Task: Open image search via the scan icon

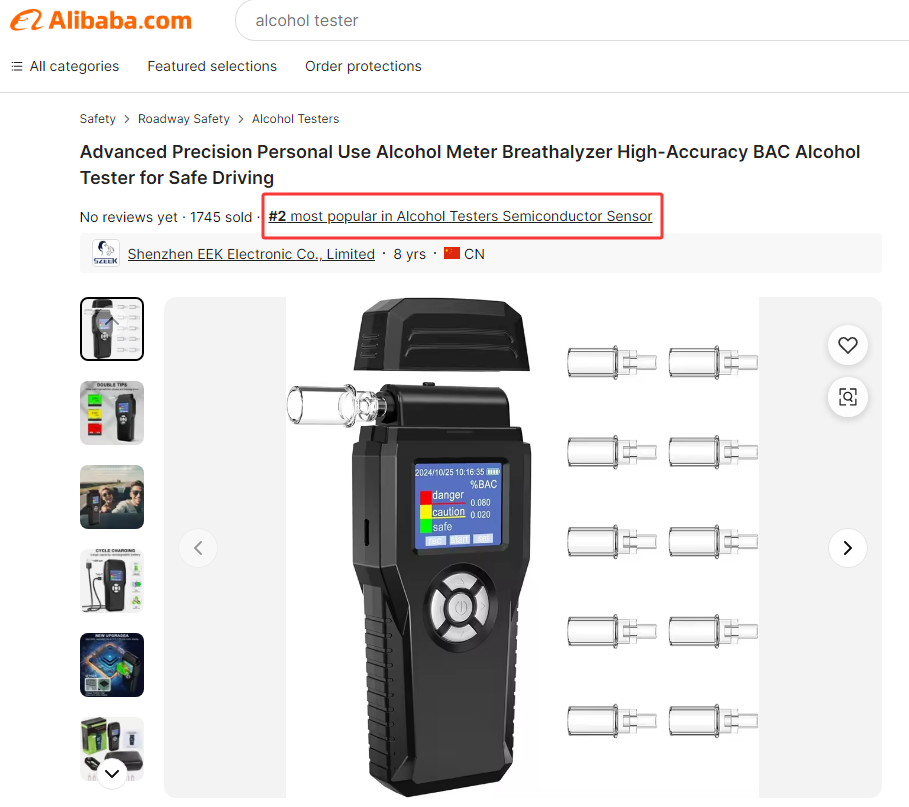Action: [x=848, y=397]
